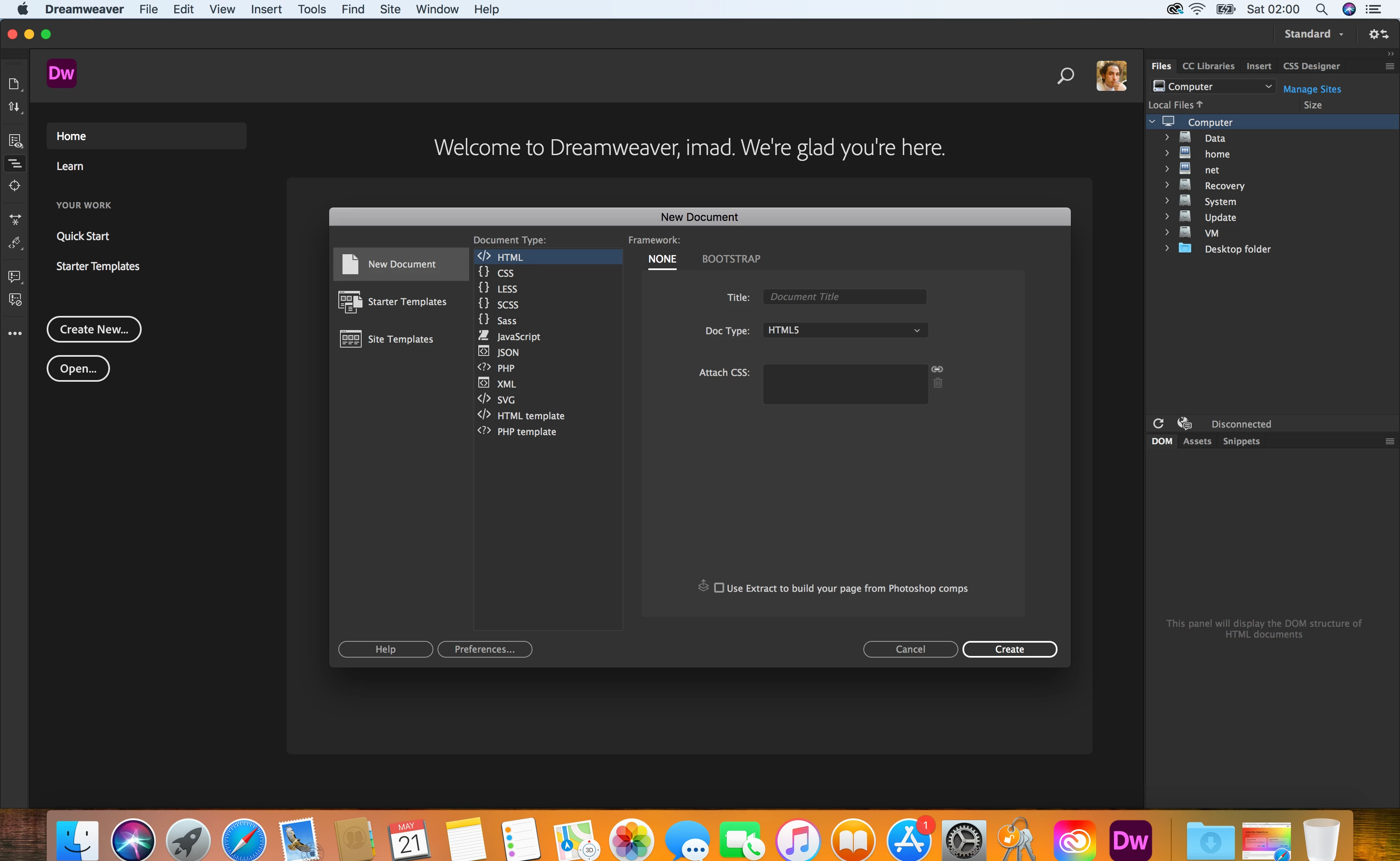Click the refresh icon in Files panel
The height and width of the screenshot is (861, 1400).
1158,424
